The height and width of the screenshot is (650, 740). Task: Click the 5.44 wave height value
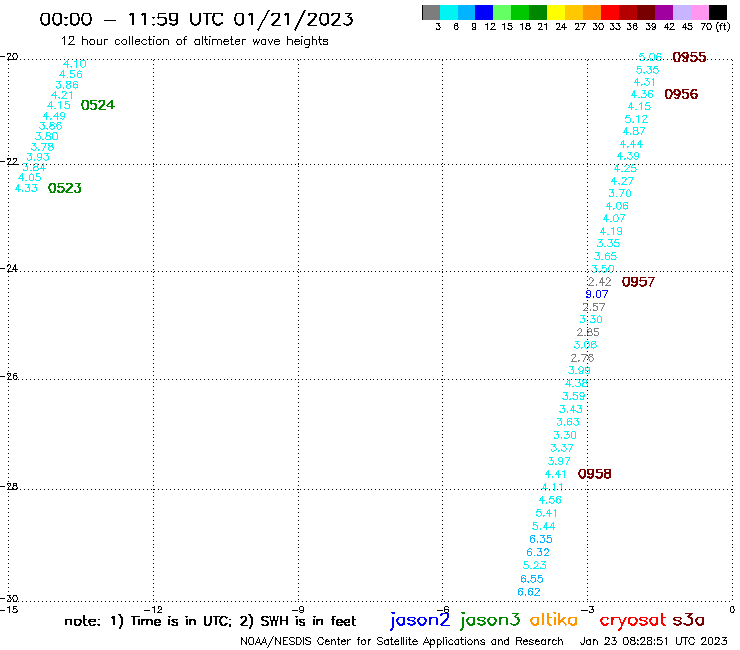(x=544, y=526)
